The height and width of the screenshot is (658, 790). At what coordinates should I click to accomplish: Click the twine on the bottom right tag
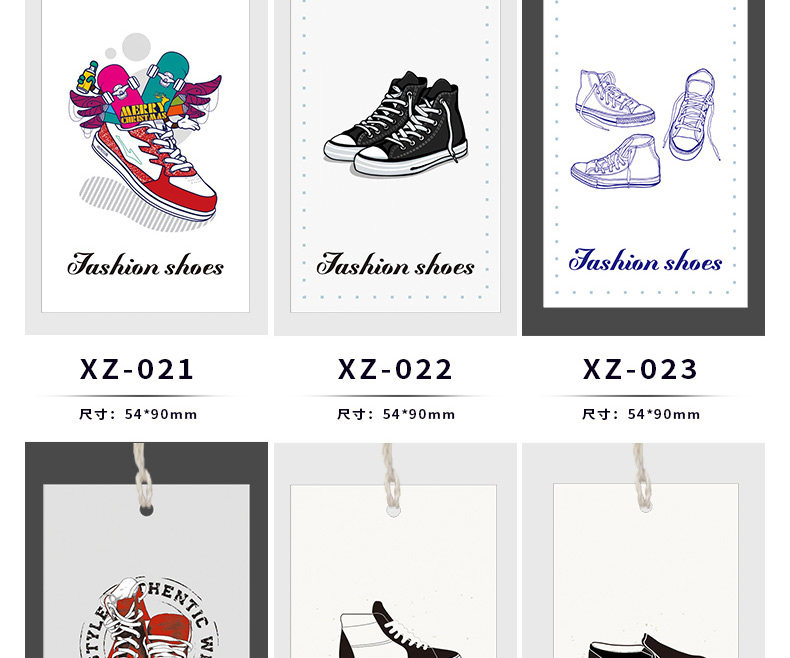(x=641, y=475)
